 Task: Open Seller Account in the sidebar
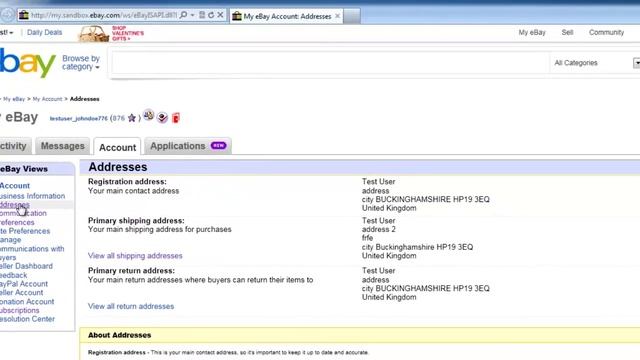click(21, 293)
